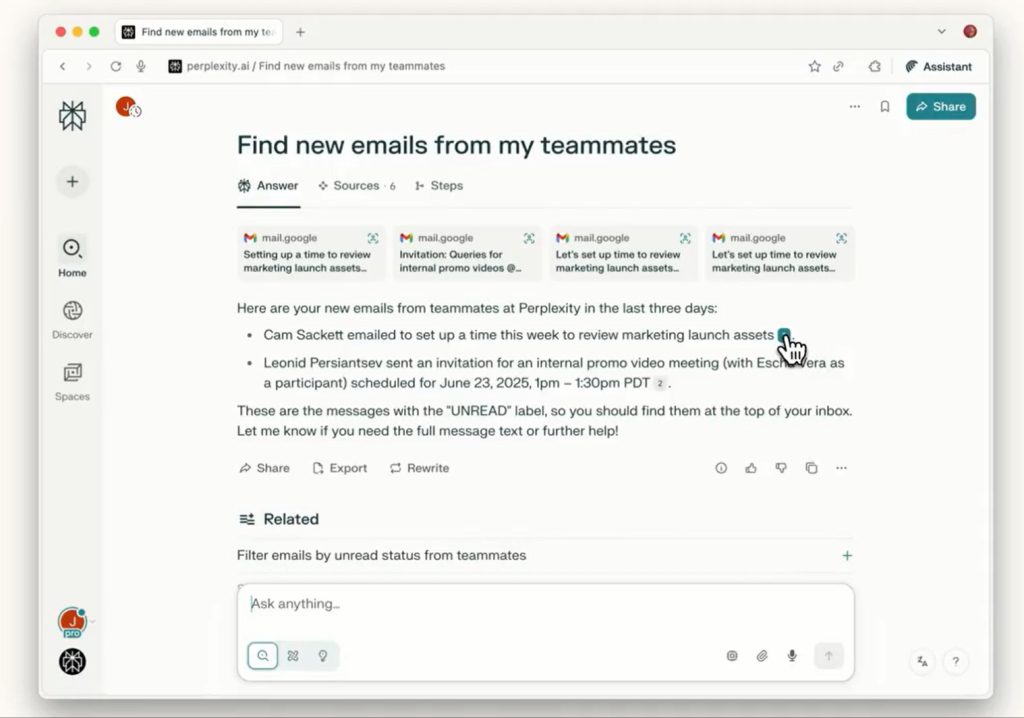Open the browser tab list chevron

coord(941,31)
